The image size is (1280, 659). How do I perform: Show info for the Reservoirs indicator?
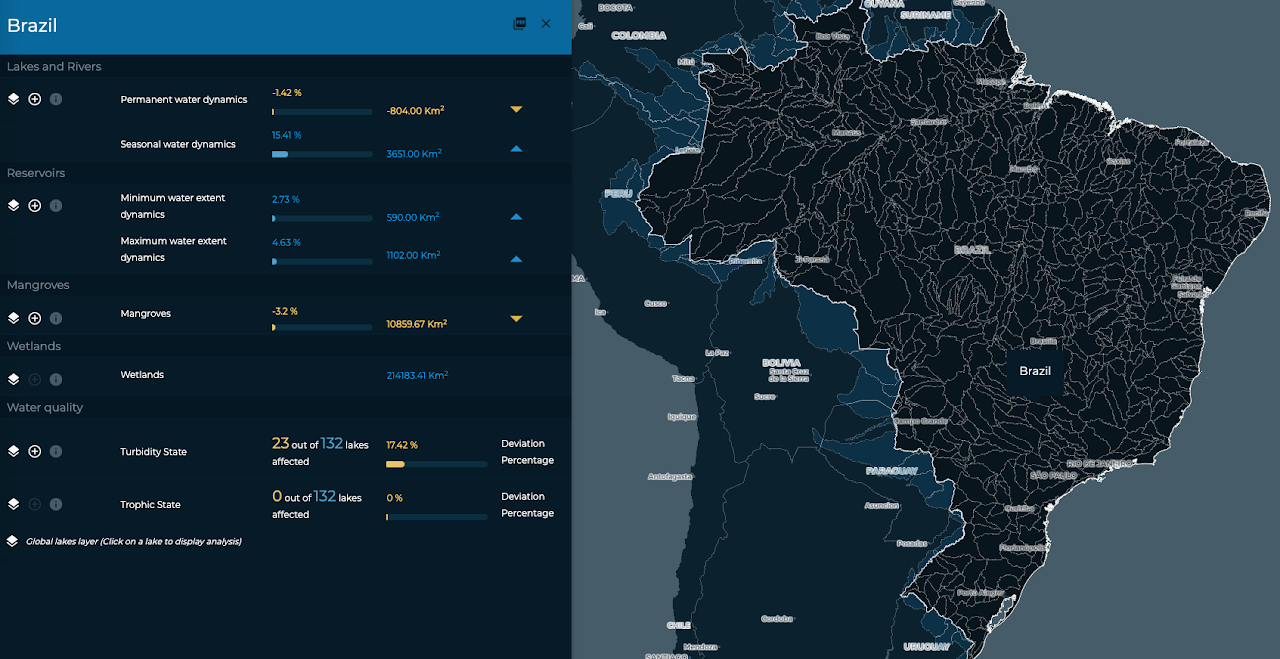pos(56,205)
